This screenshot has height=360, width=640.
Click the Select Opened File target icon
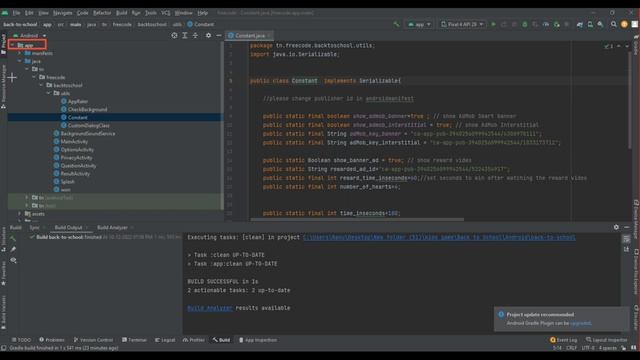174,36
